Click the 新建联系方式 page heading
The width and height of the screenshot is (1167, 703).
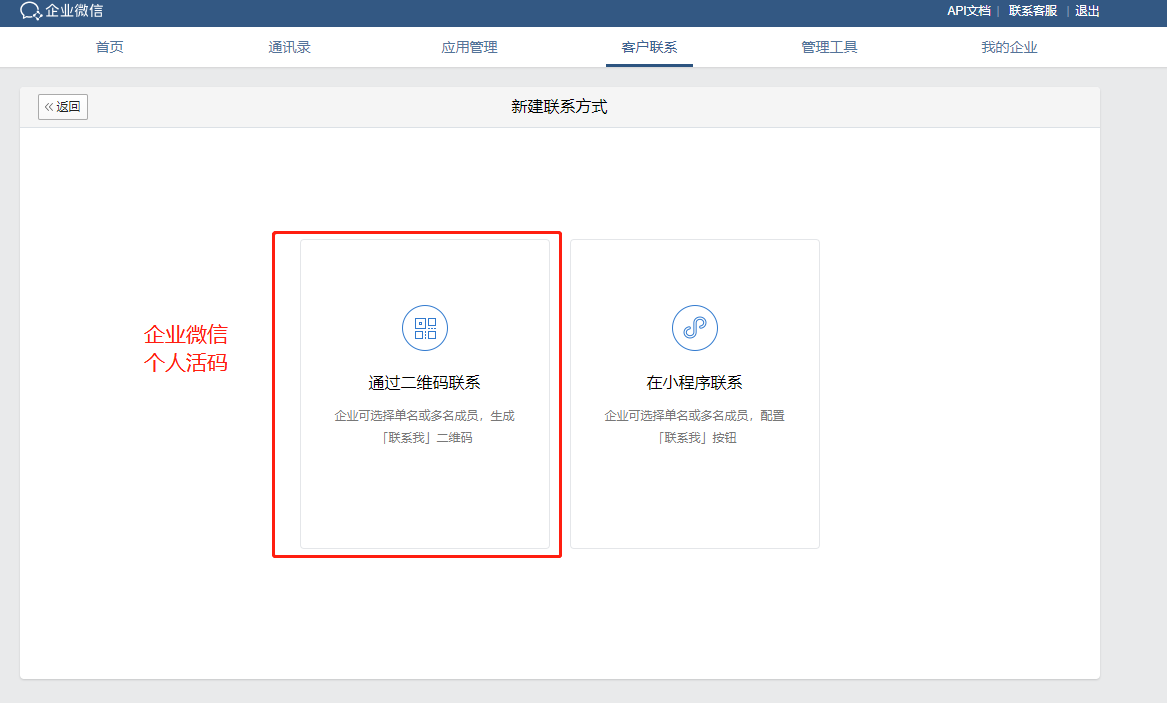pos(559,106)
